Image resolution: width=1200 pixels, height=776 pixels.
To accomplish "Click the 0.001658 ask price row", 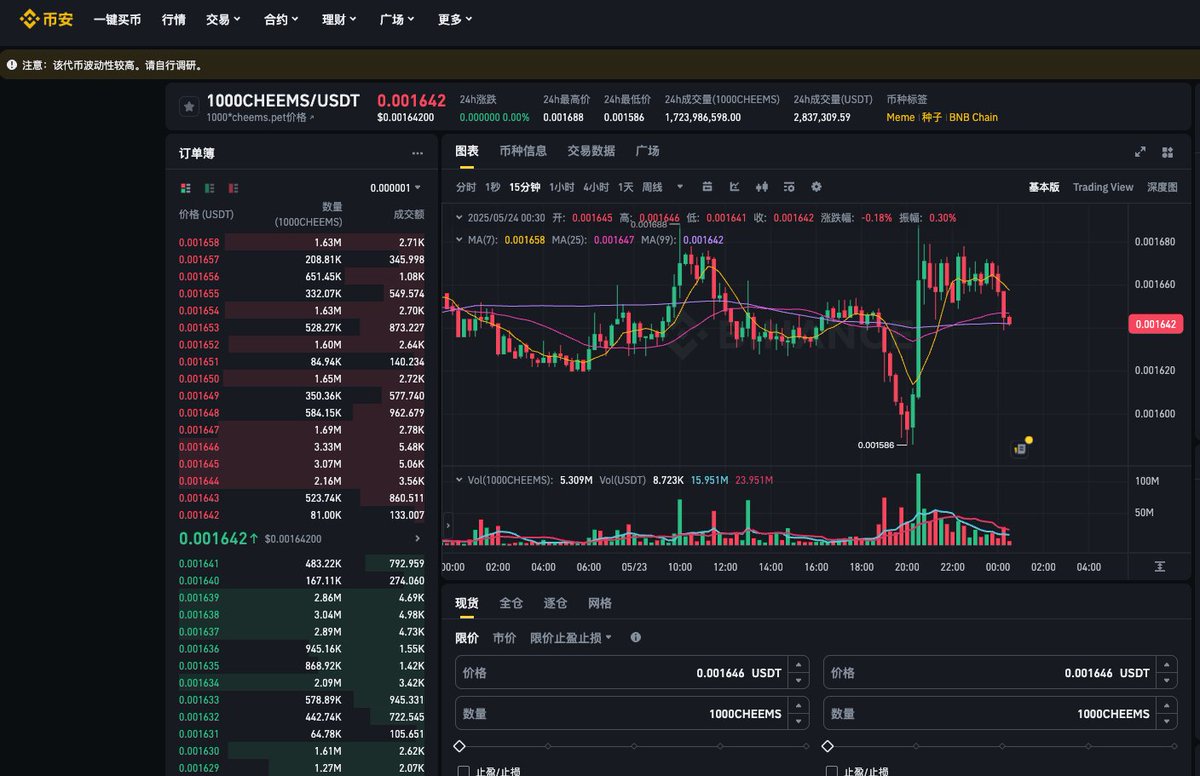I will [301, 242].
